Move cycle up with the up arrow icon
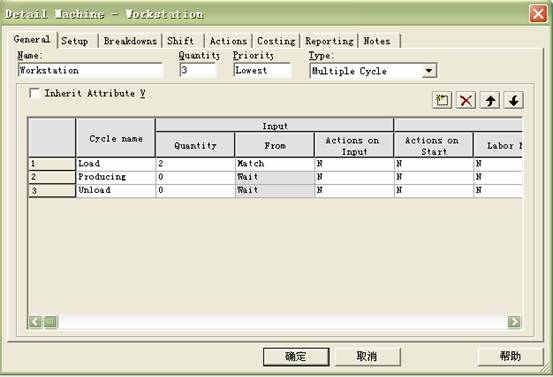Image resolution: width=553 pixels, height=377 pixels. 490,101
